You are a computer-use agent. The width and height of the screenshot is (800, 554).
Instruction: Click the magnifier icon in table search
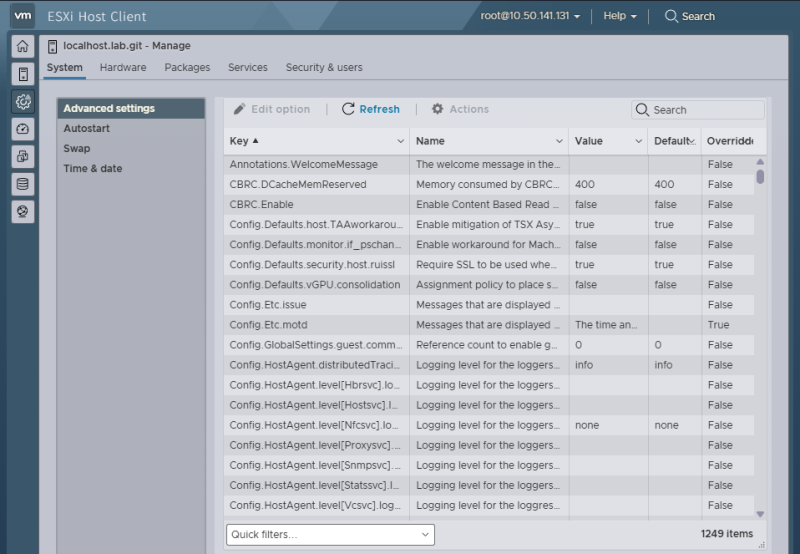tap(642, 110)
